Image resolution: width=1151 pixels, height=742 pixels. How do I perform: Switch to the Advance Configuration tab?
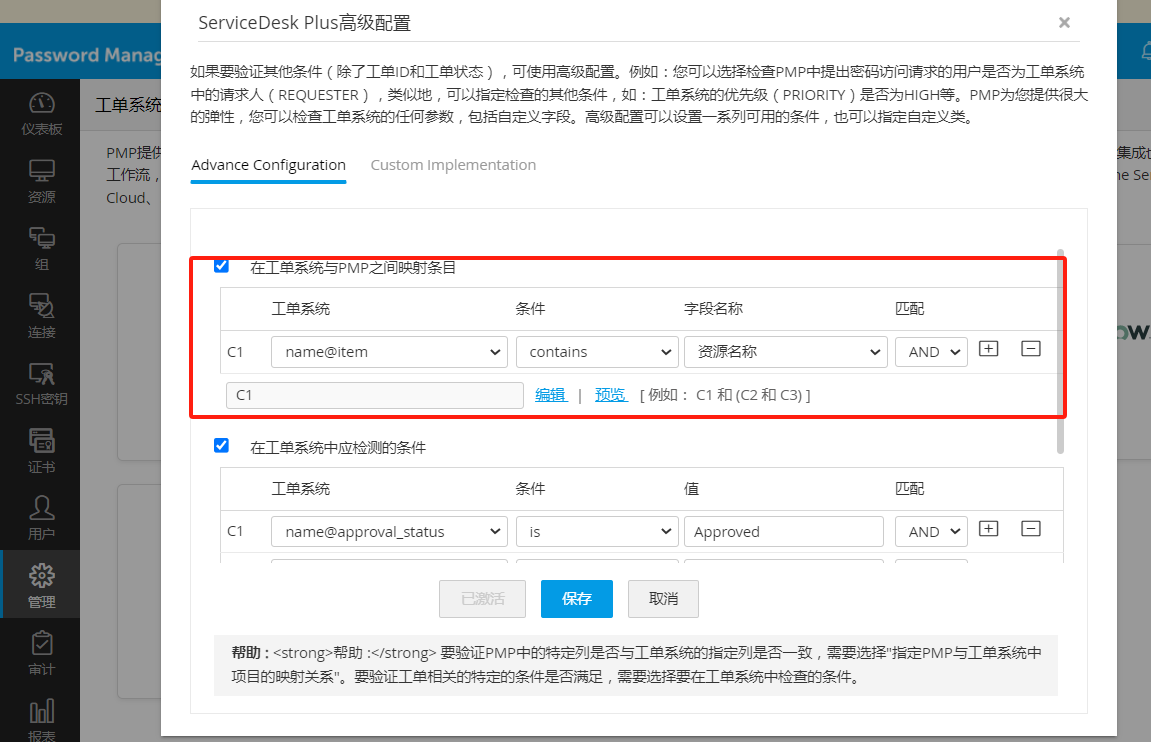coord(268,165)
